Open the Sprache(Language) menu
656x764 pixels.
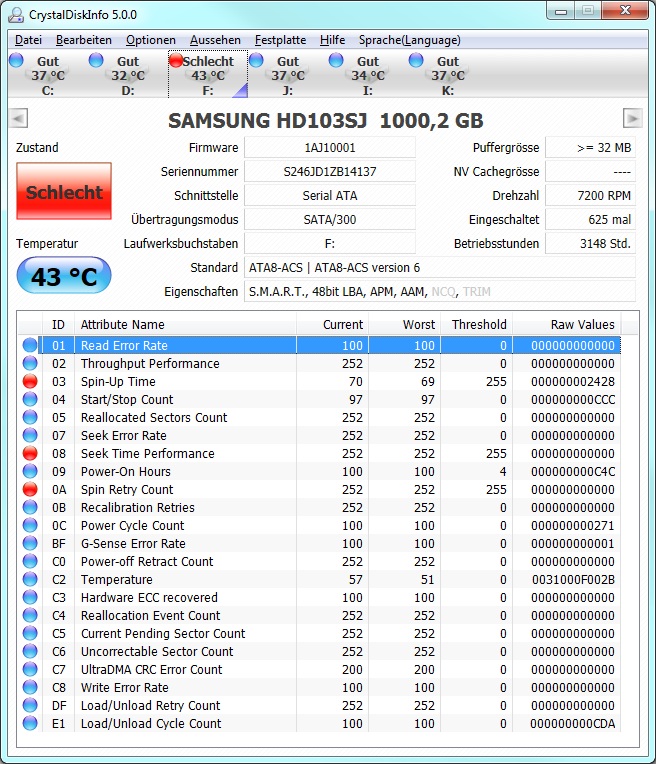click(409, 40)
